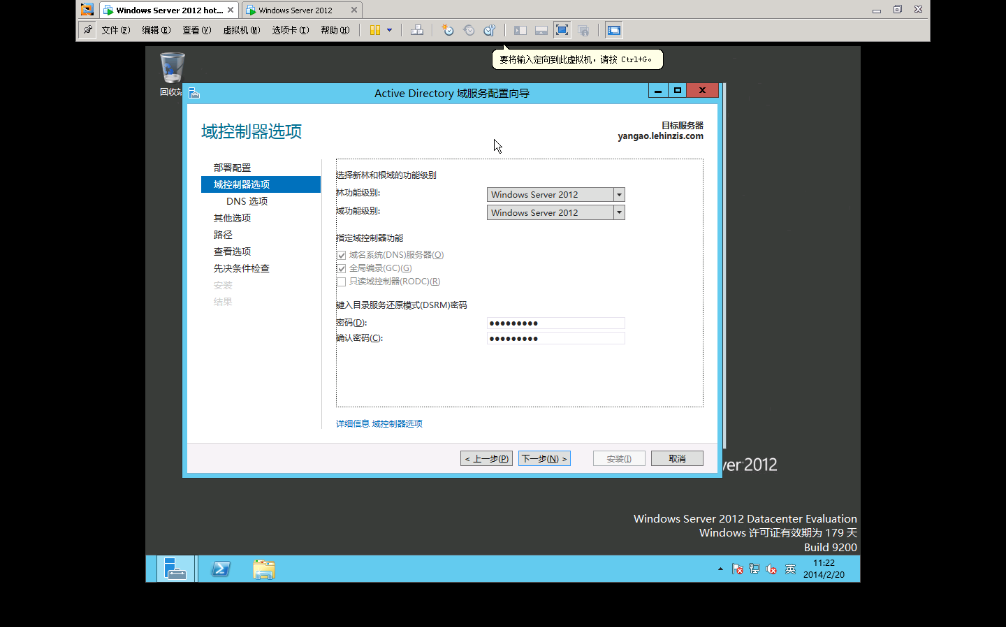Minimize the Active Directory wizard window

tap(658, 90)
